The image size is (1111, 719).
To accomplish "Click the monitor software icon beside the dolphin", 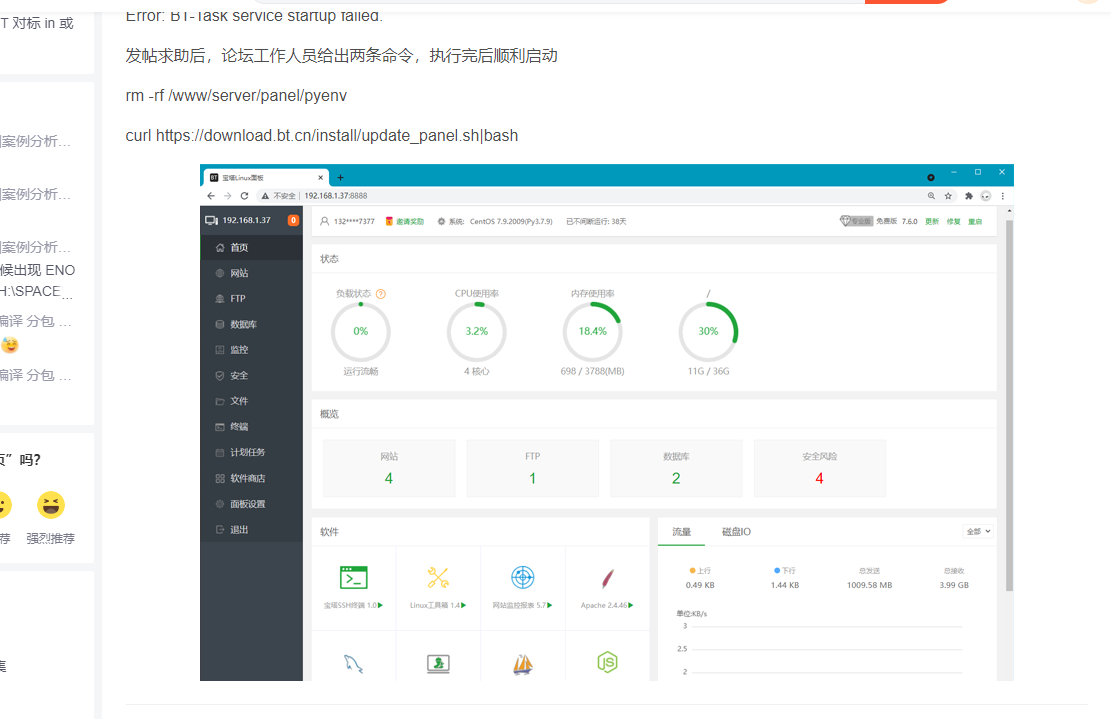I will 438,664.
